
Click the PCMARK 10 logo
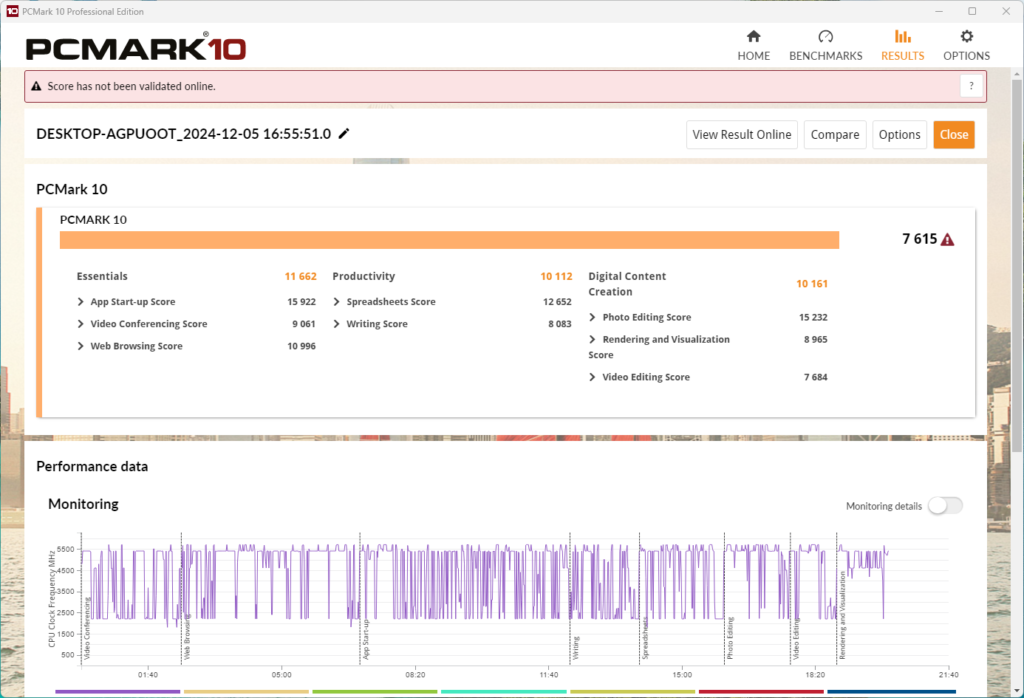click(136, 48)
